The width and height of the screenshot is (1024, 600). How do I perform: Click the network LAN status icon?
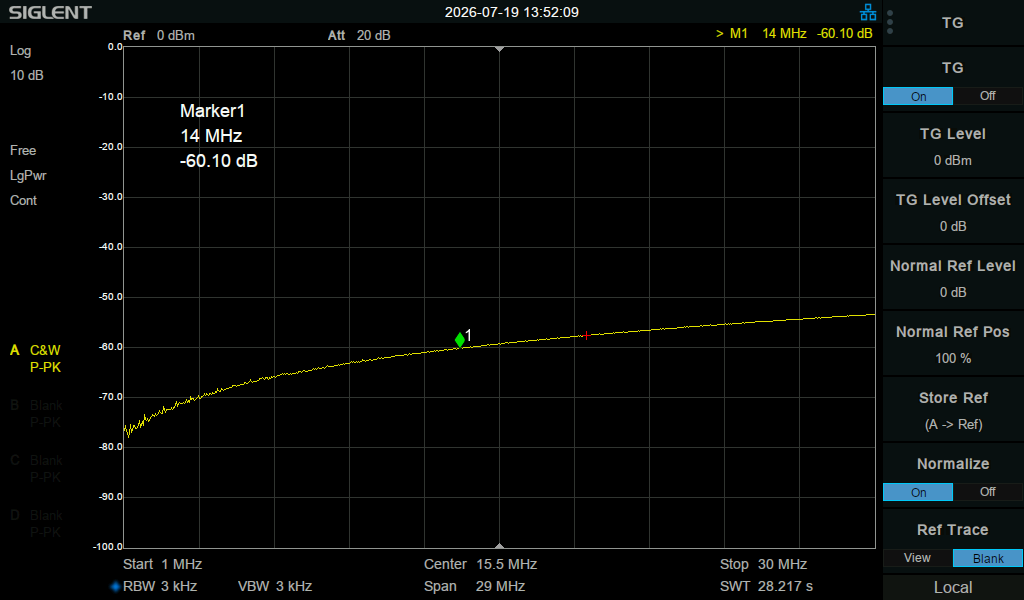(x=868, y=12)
